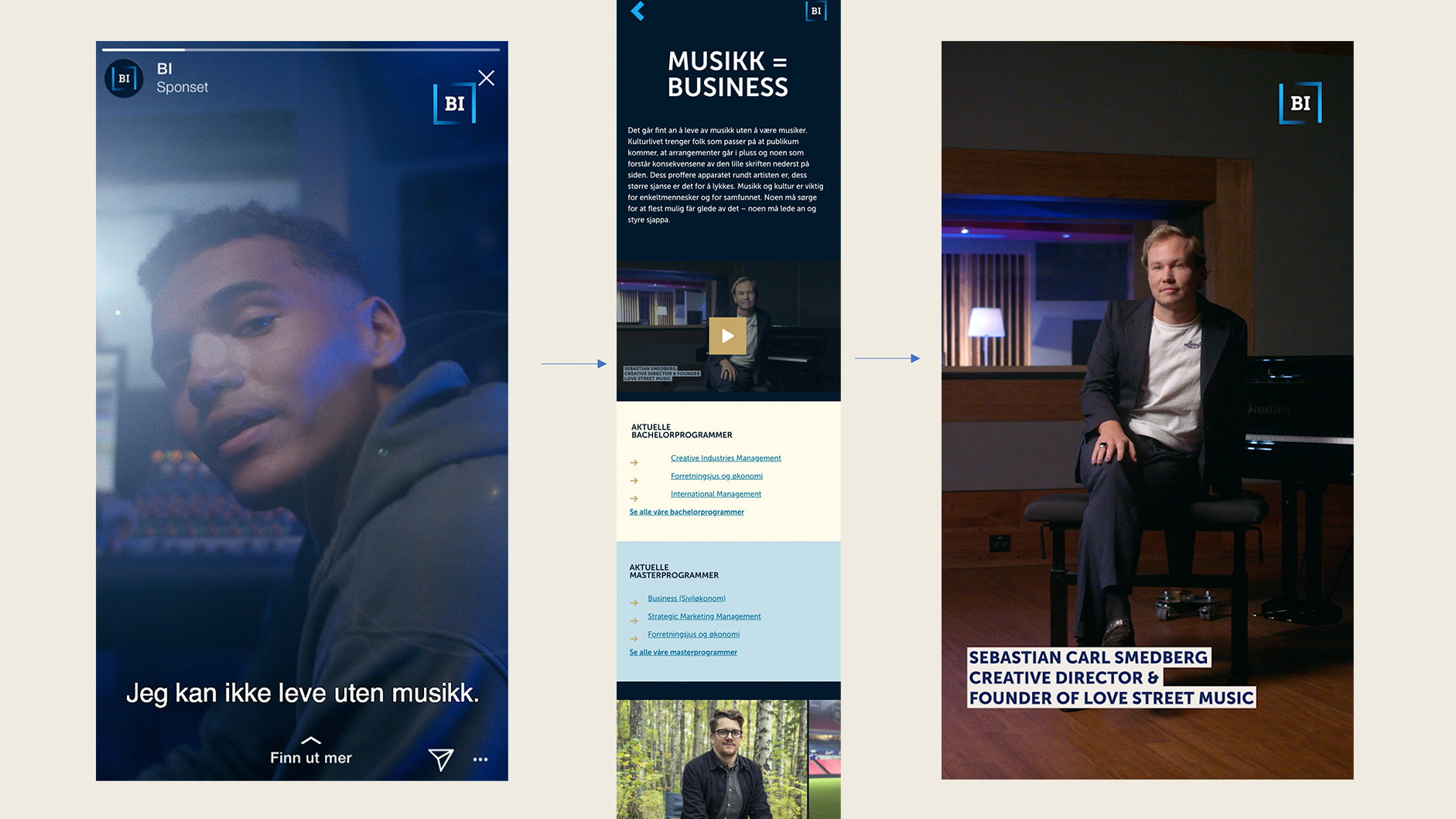Open Creative Industries Management link
Viewport: 1456px width, 819px height.
tap(726, 458)
